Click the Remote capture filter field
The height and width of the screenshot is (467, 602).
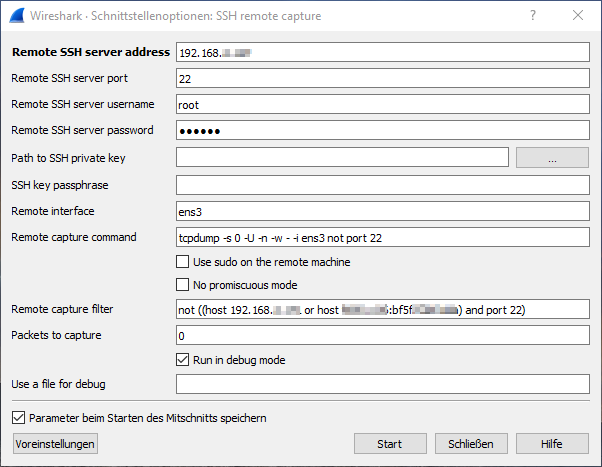coord(383,309)
